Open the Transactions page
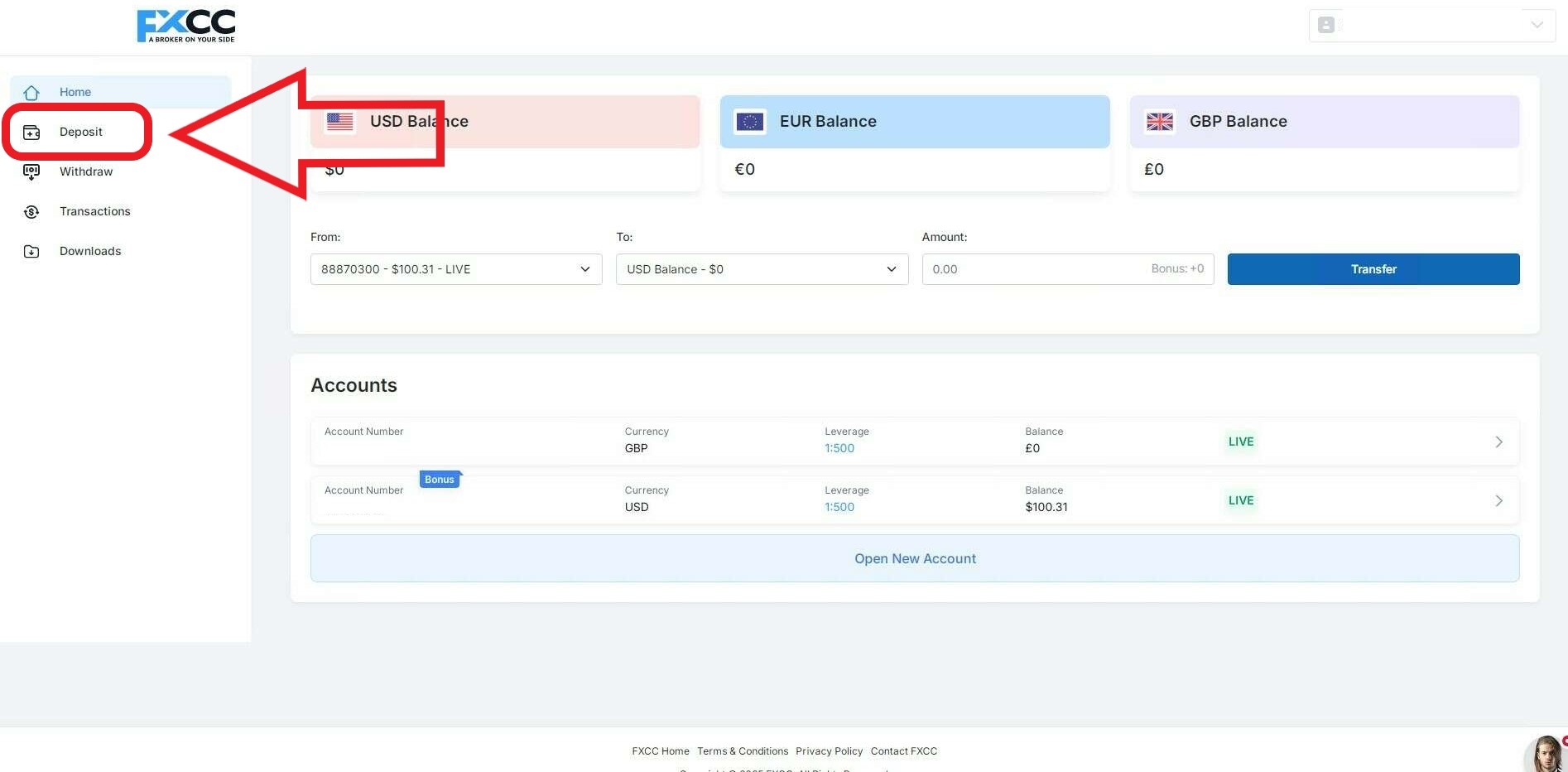This screenshot has height=772, width=1568. coord(95,211)
